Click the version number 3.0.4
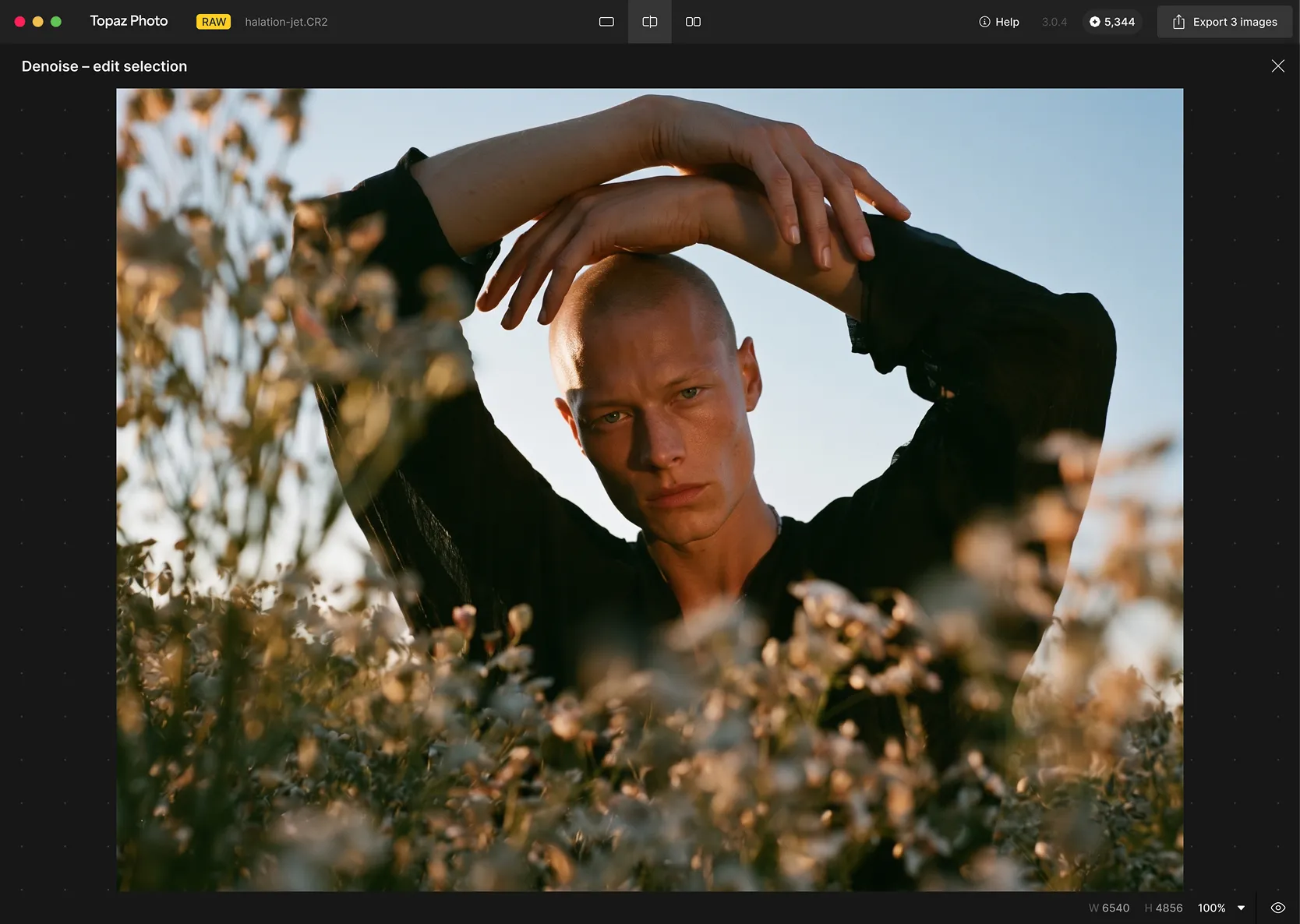Image resolution: width=1300 pixels, height=924 pixels. (1054, 22)
